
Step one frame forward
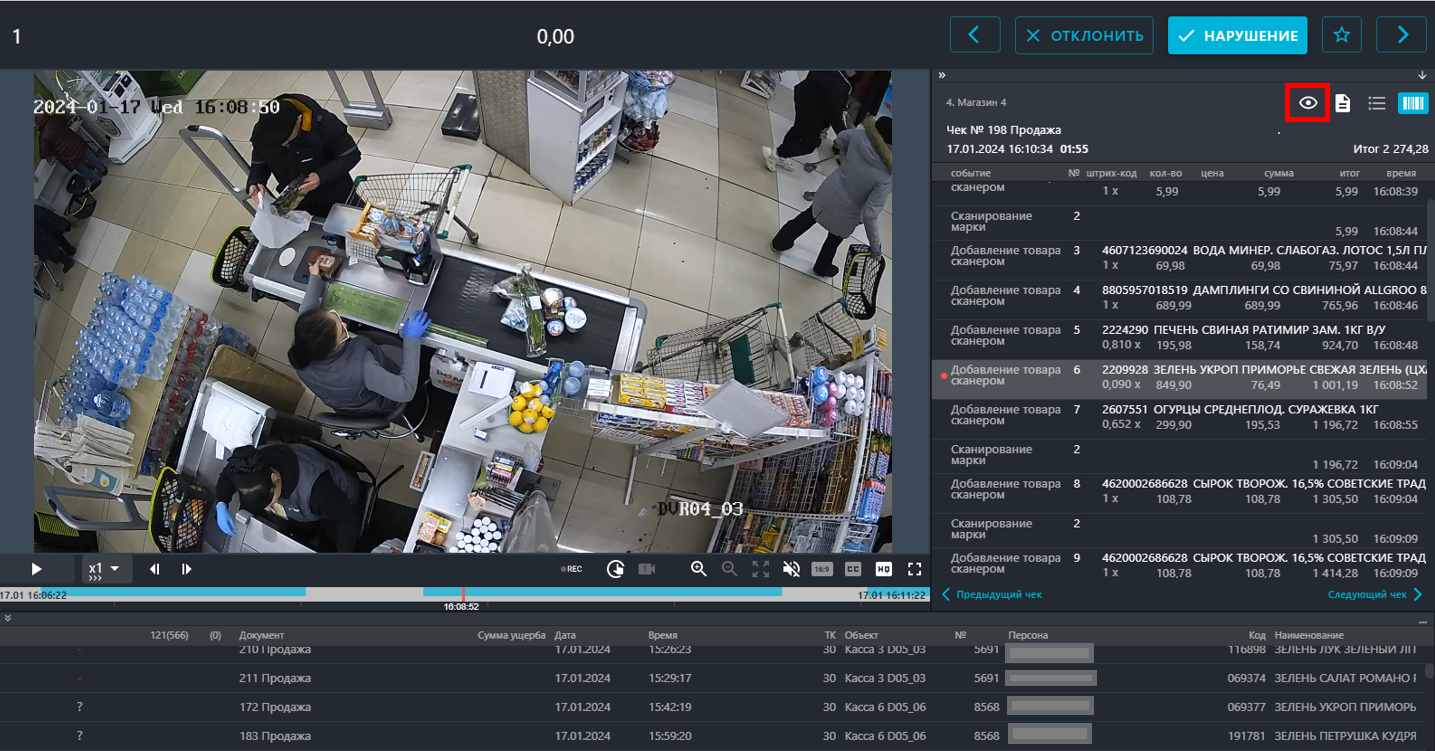click(187, 569)
